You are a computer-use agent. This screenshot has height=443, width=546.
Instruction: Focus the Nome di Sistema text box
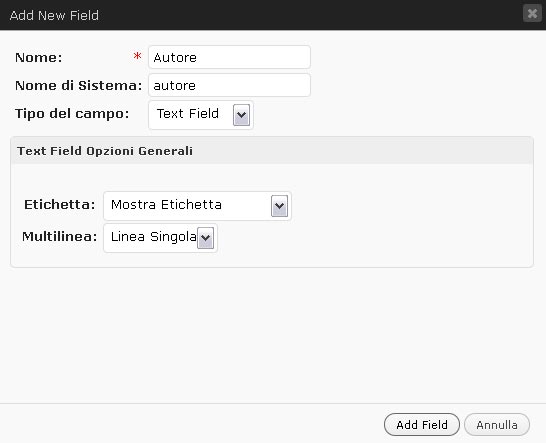coord(229,85)
